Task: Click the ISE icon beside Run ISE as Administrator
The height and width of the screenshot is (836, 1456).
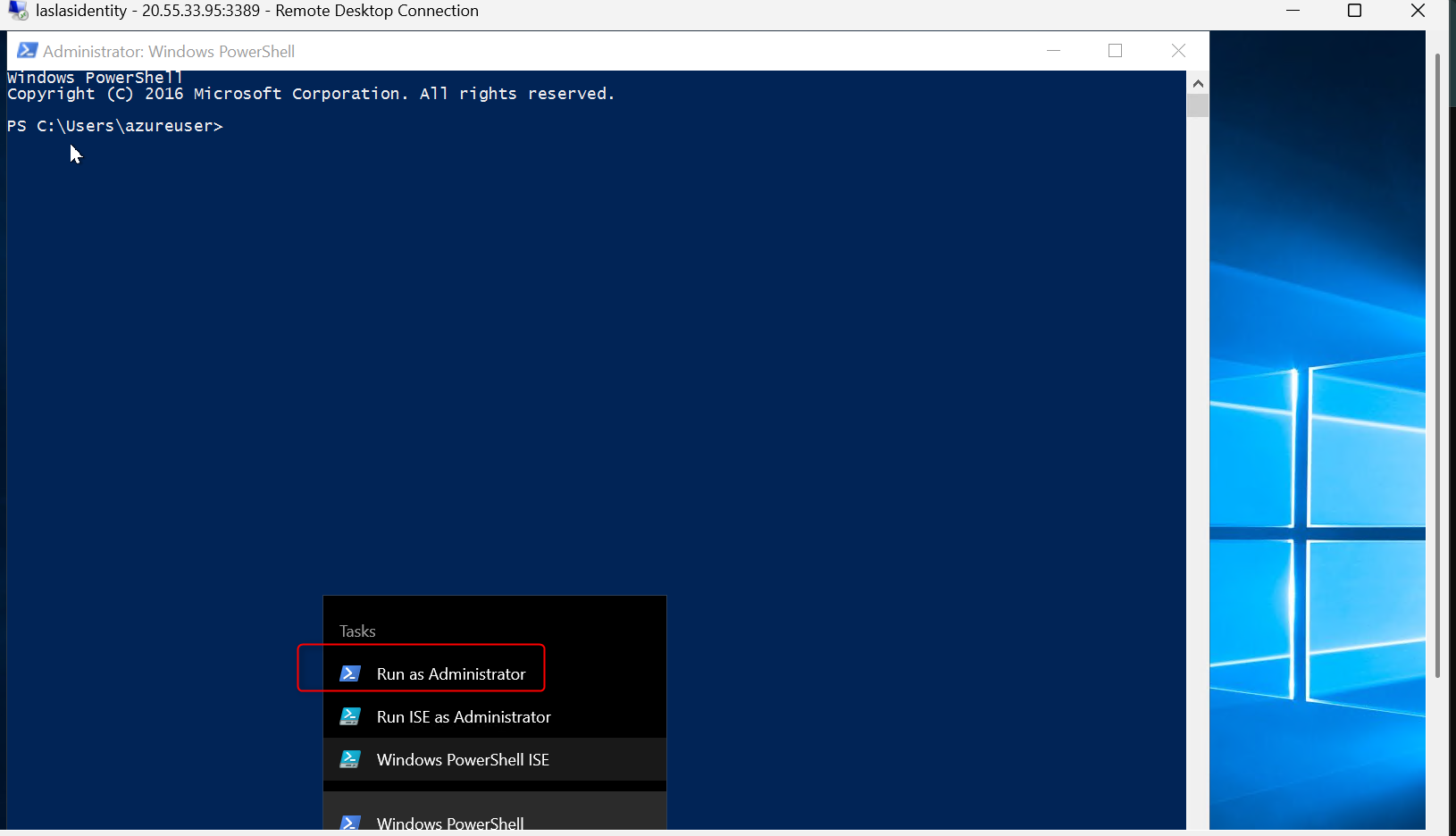Action: (350, 716)
